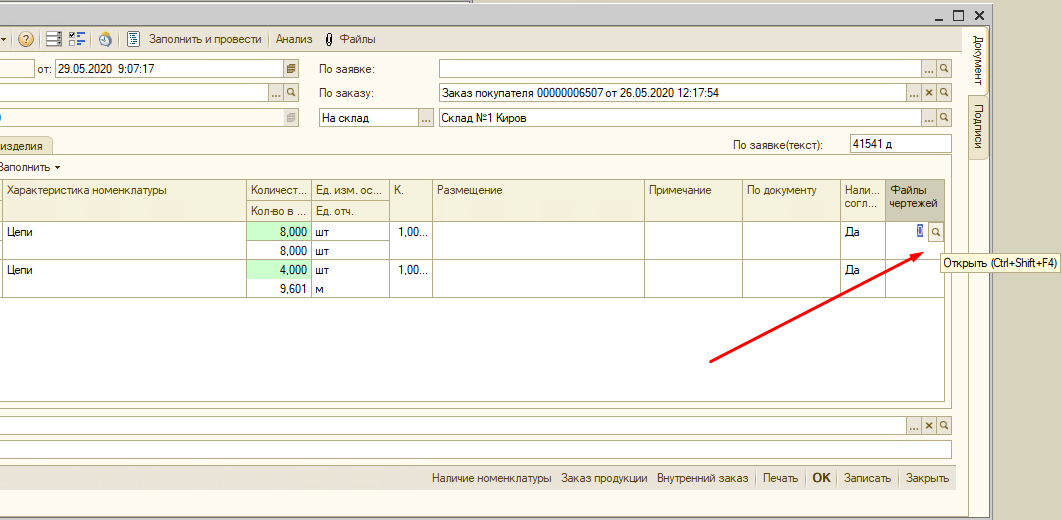Close the window with top-right X
The height and width of the screenshot is (520, 1062).
pyautogui.click(x=979, y=15)
